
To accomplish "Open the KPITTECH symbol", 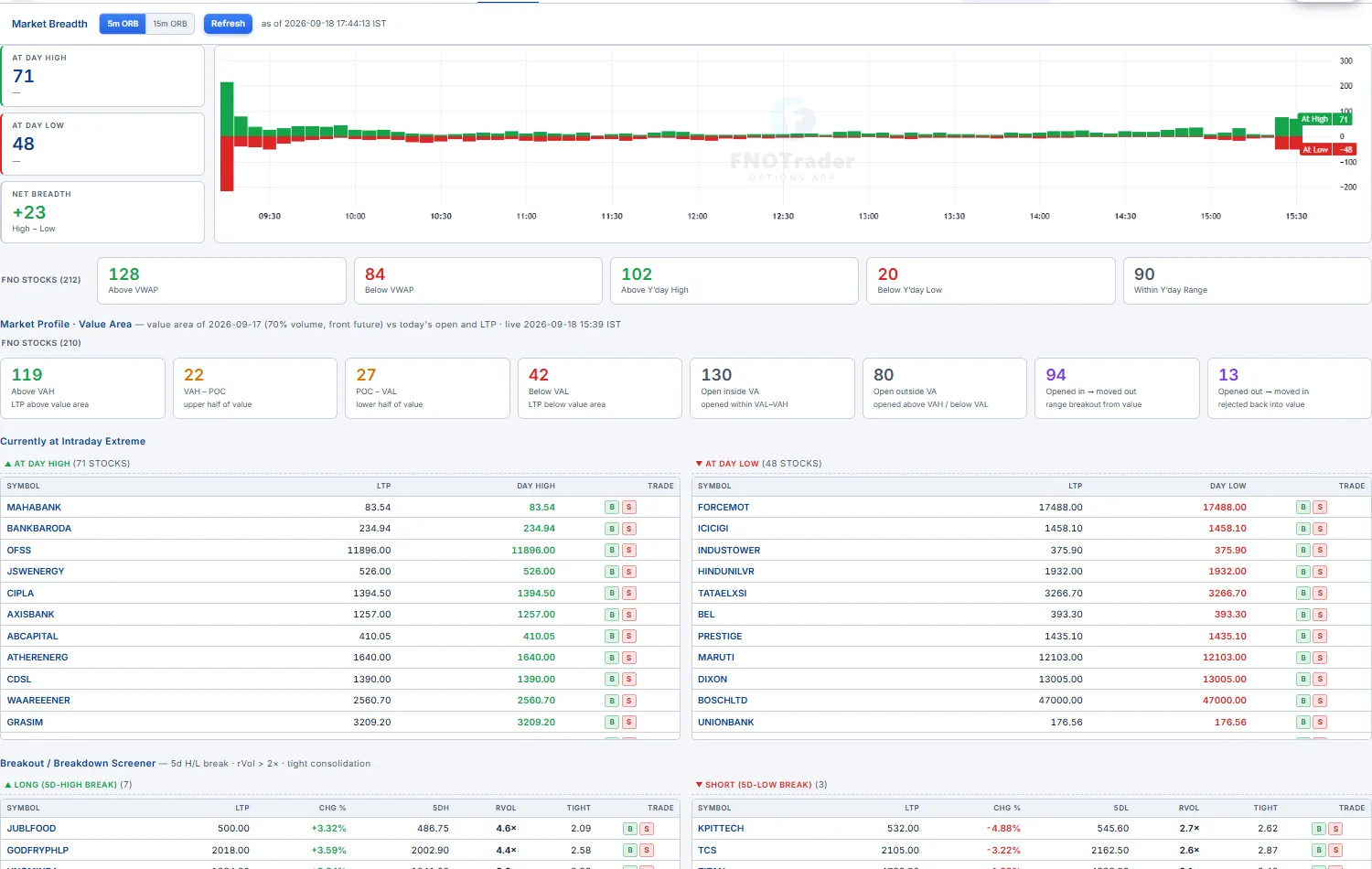I will (x=721, y=829).
